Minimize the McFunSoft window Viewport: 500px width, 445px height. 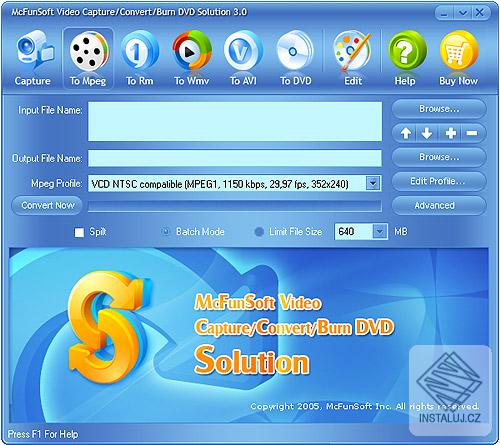coord(444,13)
